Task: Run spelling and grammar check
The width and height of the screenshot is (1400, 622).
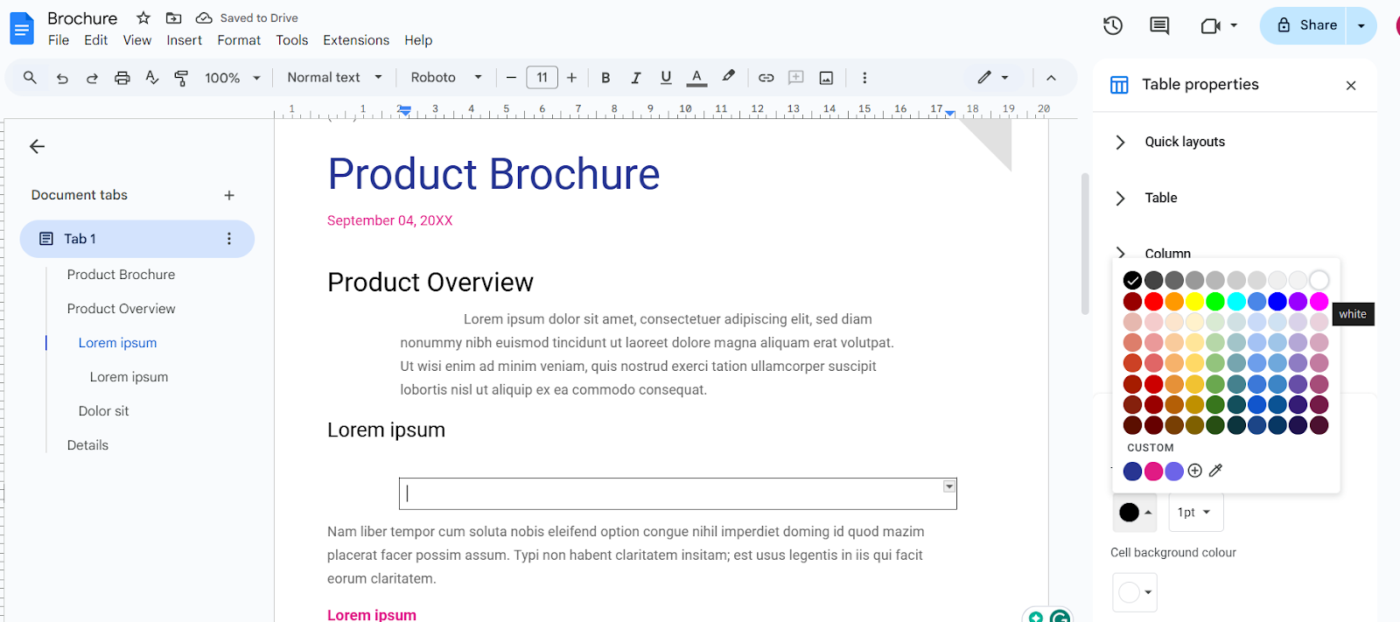Action: (152, 77)
